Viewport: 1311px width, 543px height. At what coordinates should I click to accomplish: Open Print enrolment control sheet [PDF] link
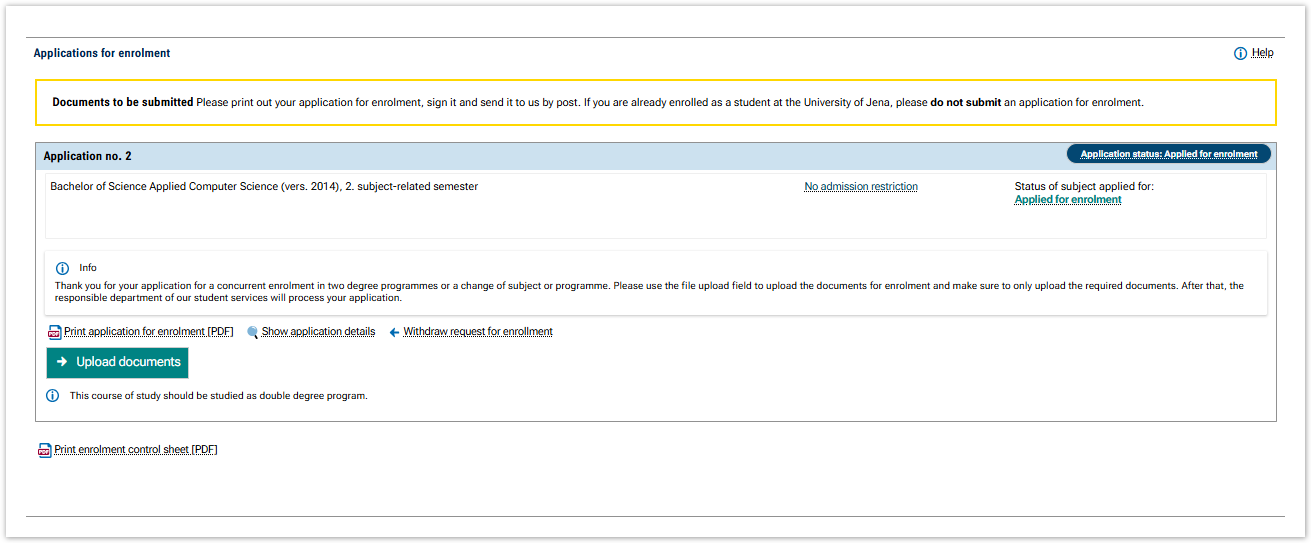(x=135, y=450)
